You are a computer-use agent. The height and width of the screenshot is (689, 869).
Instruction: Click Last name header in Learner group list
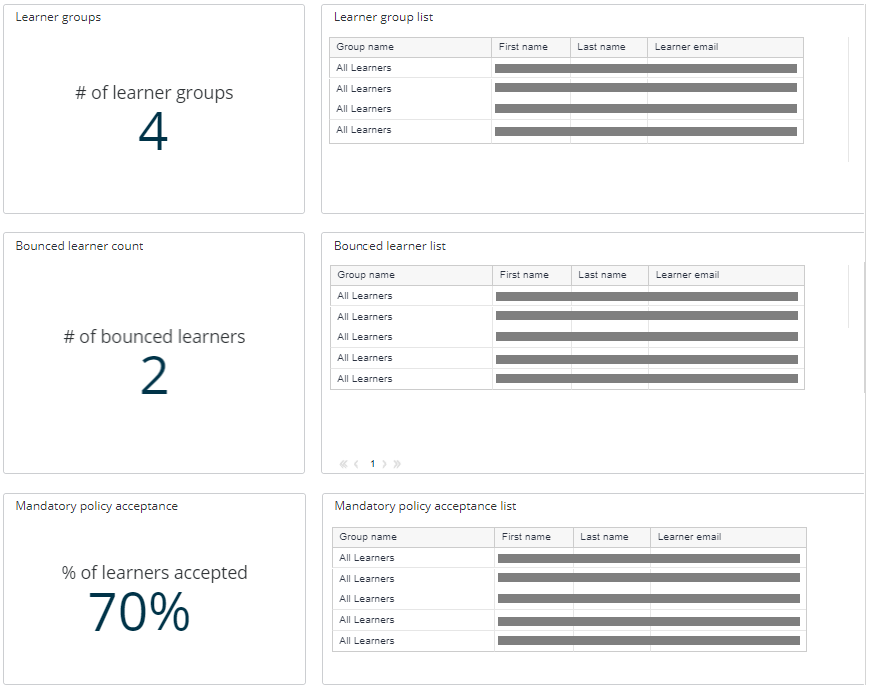[601, 47]
